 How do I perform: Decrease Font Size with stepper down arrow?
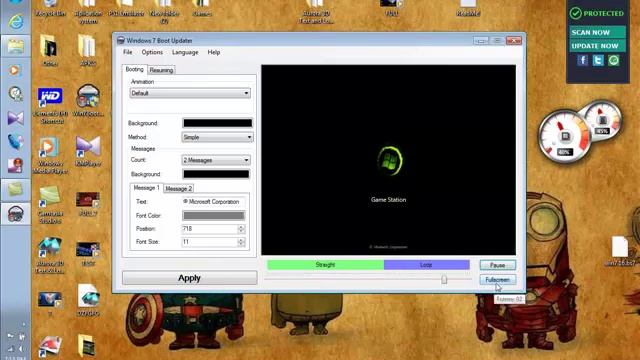tap(241, 244)
